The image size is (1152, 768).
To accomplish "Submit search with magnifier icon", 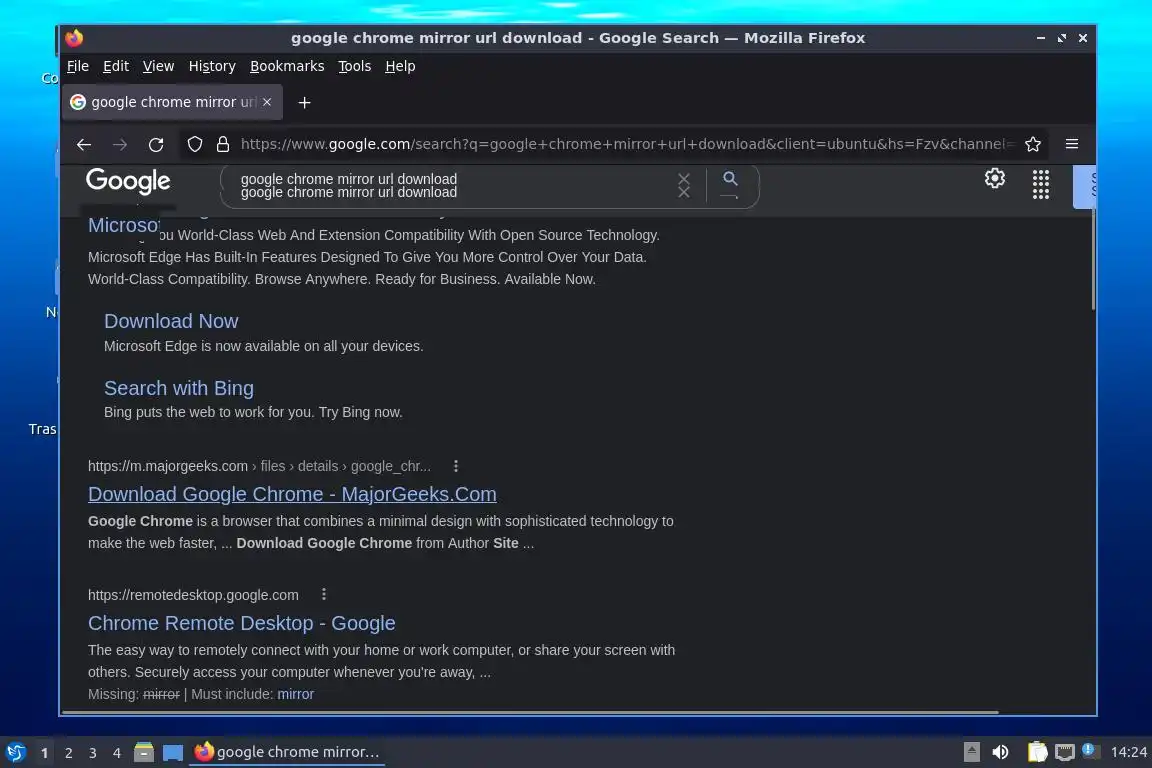I will click(x=730, y=181).
